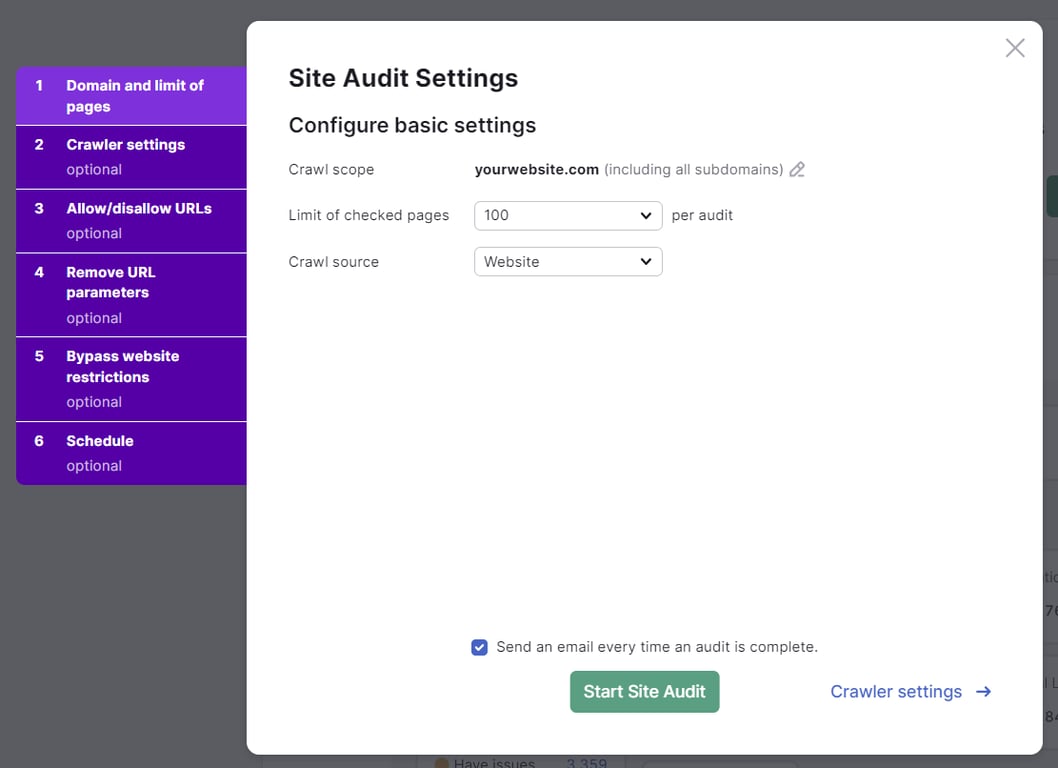Follow the Crawler settings link at bottom right

pyautogui.click(x=894, y=691)
